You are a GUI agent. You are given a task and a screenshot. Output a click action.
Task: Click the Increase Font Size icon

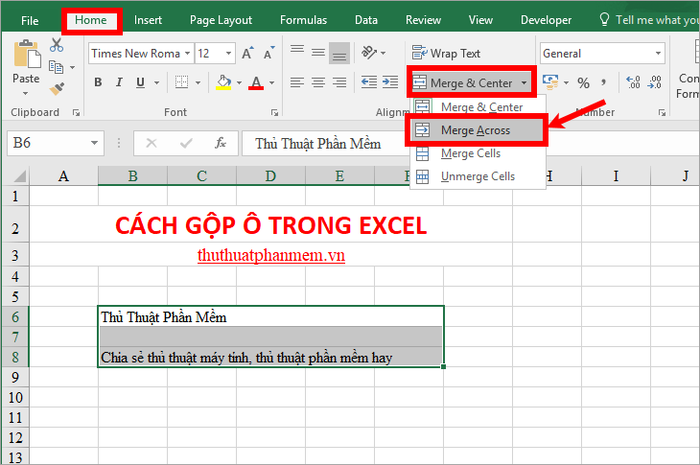[248, 54]
